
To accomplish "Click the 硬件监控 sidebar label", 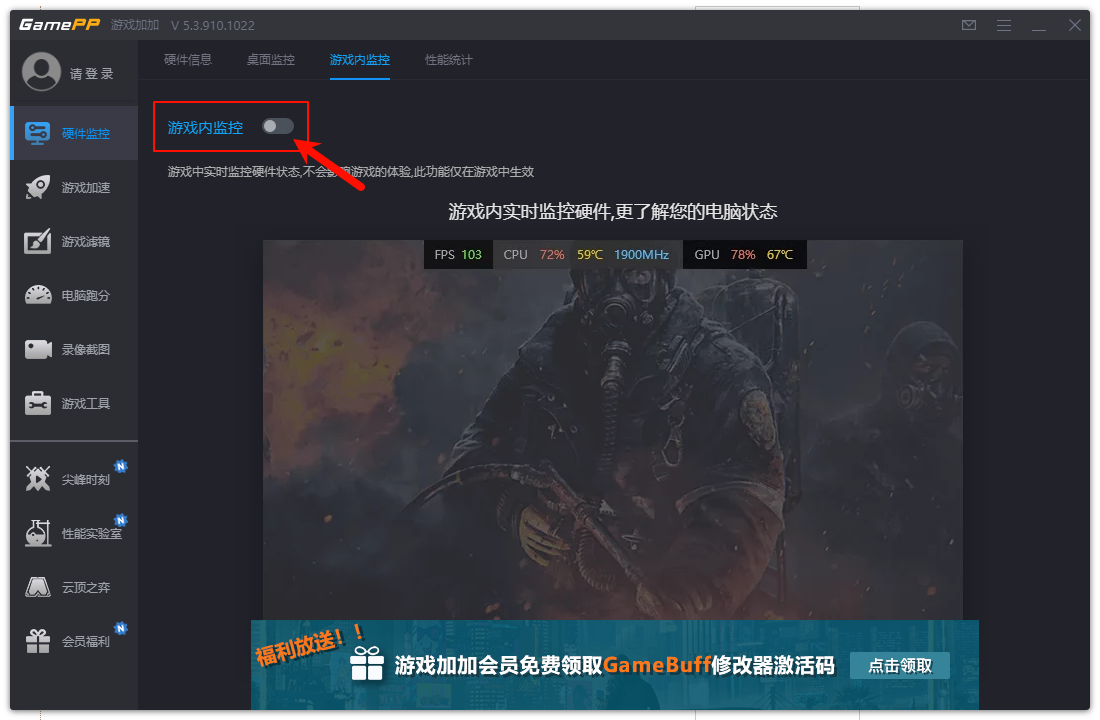I will coord(86,133).
